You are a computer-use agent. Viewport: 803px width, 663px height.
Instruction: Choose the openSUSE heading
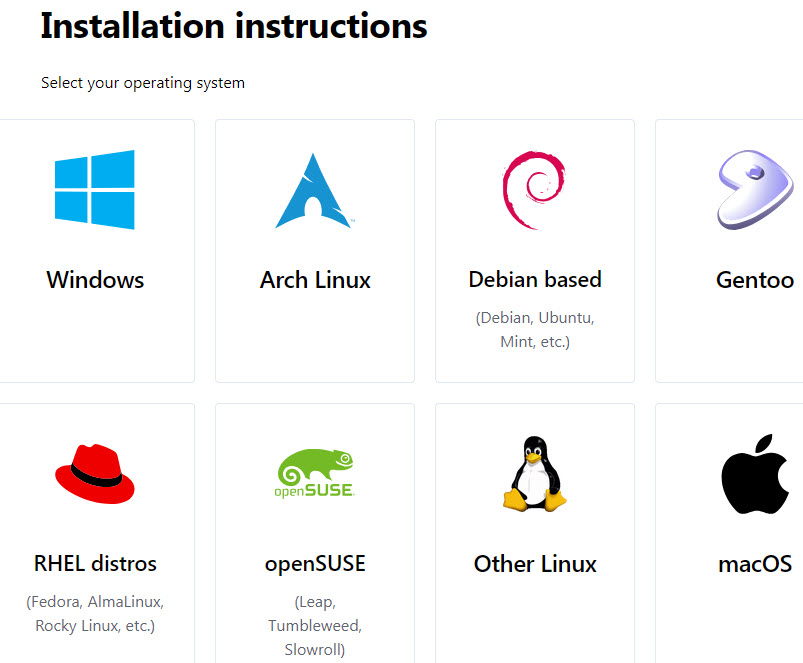pos(315,564)
